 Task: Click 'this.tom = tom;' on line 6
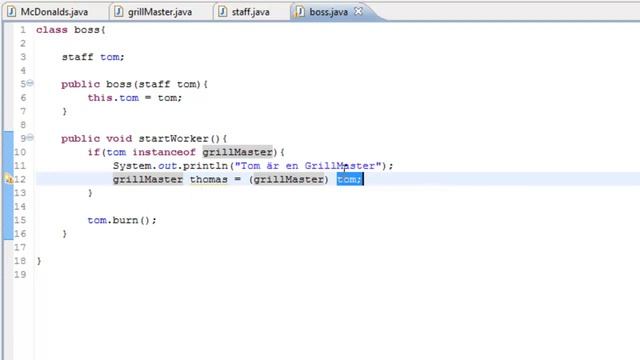point(135,98)
